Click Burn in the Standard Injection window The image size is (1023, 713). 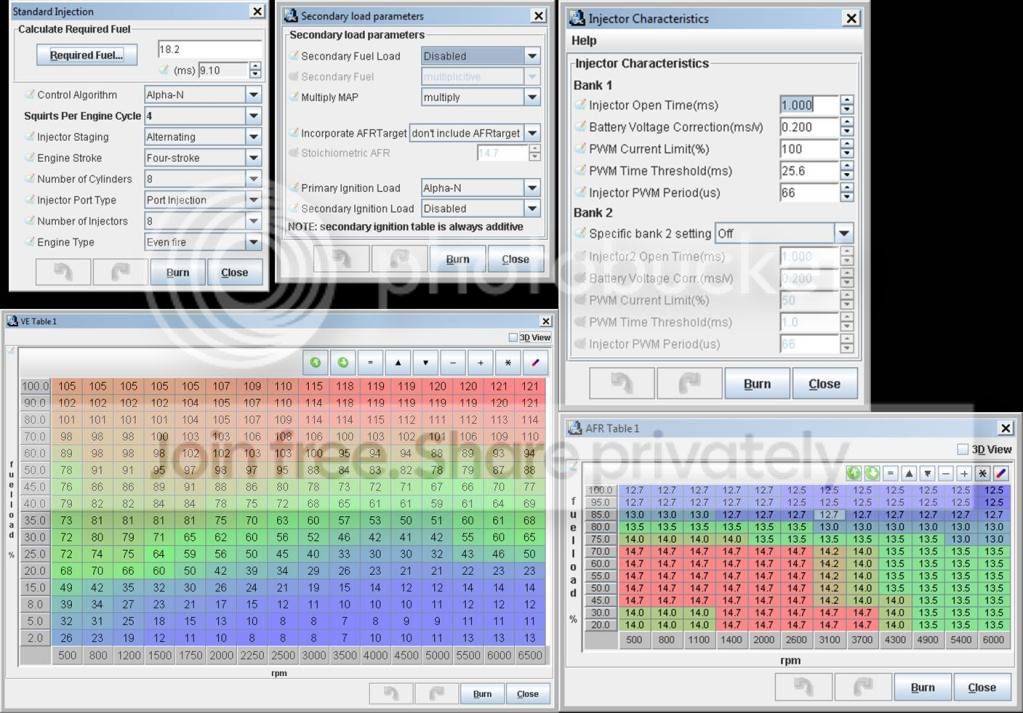point(177,272)
